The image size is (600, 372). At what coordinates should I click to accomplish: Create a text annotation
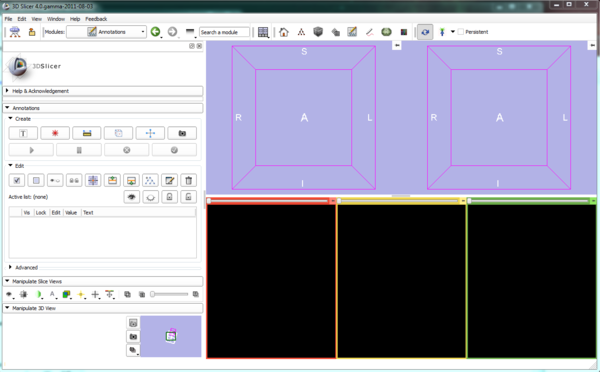[23, 133]
